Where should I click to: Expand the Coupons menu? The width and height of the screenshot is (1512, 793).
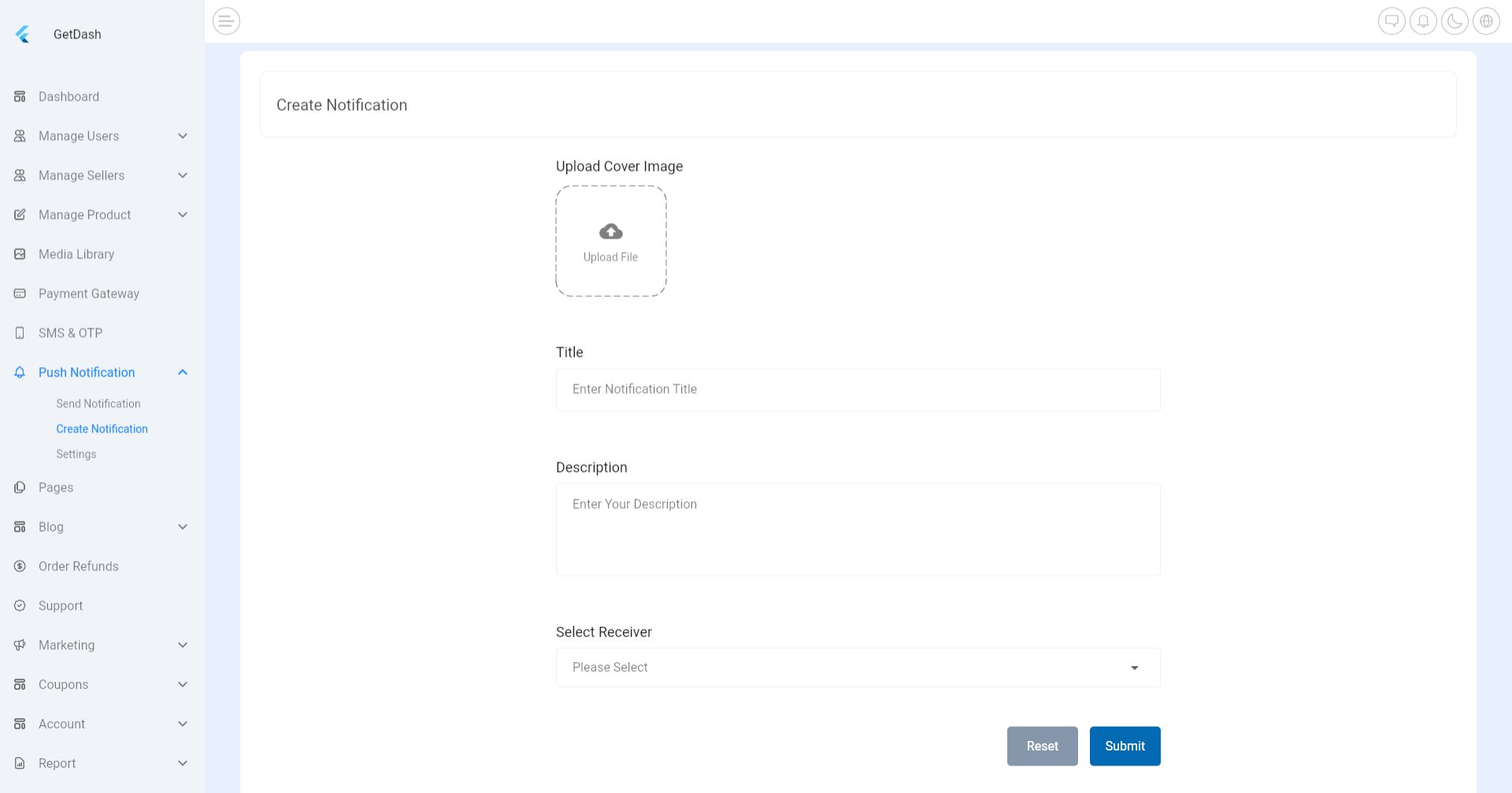(183, 684)
